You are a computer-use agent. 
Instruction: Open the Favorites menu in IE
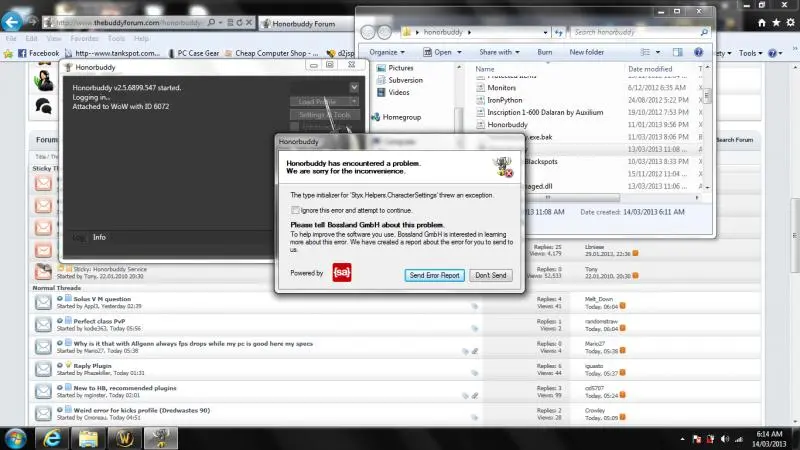[x=84, y=38]
